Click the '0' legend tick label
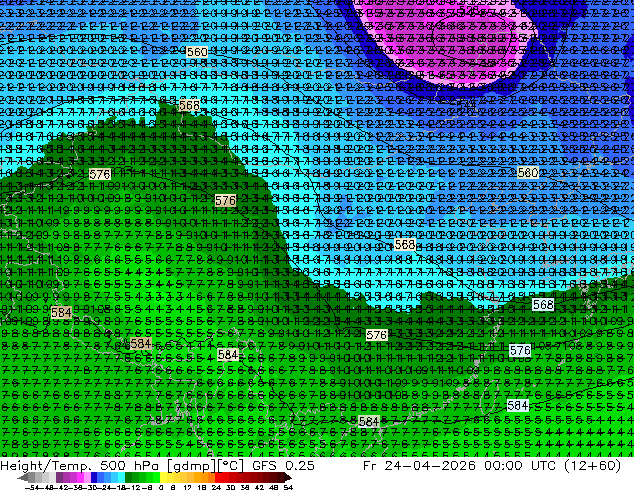634x490 pixels. pos(161,487)
